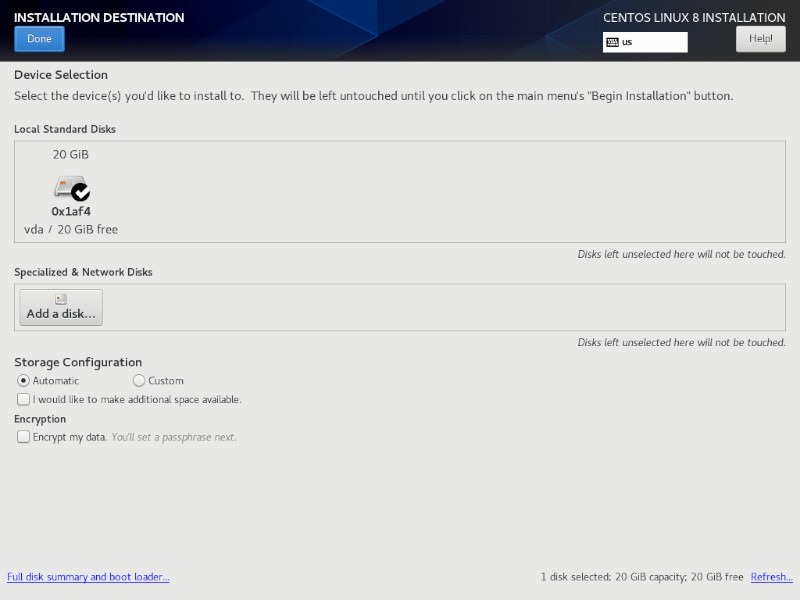The image size is (800, 600).
Task: Click the Refresh link at bottom right
Action: [770, 577]
